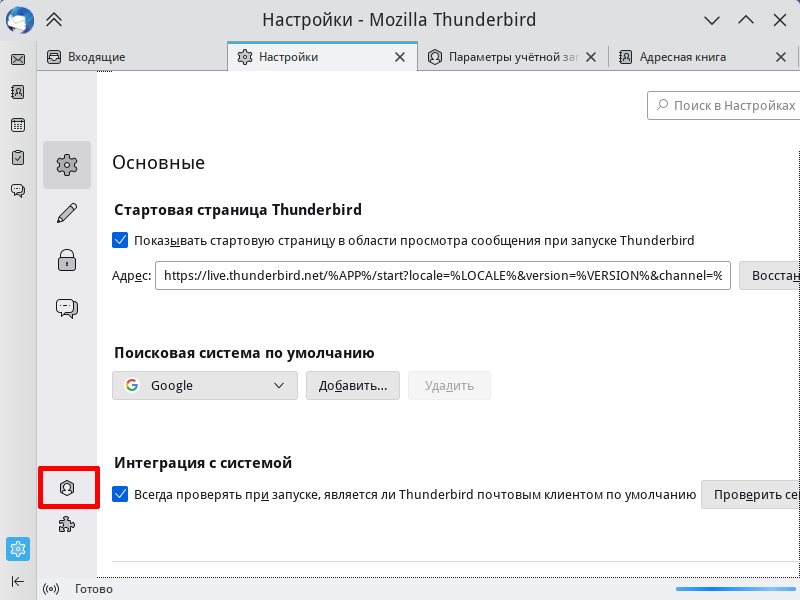
Task: Switch to Параметры учётной записи tab
Action: pos(513,57)
